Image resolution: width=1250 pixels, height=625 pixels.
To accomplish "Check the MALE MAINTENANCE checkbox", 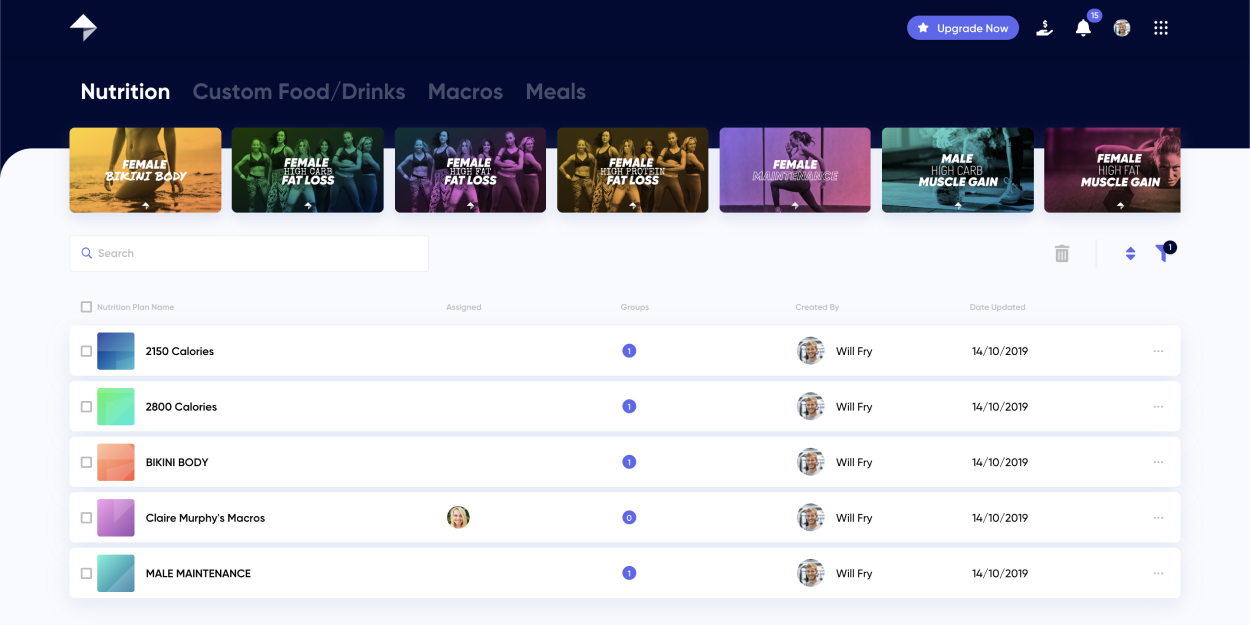I will (x=86, y=573).
